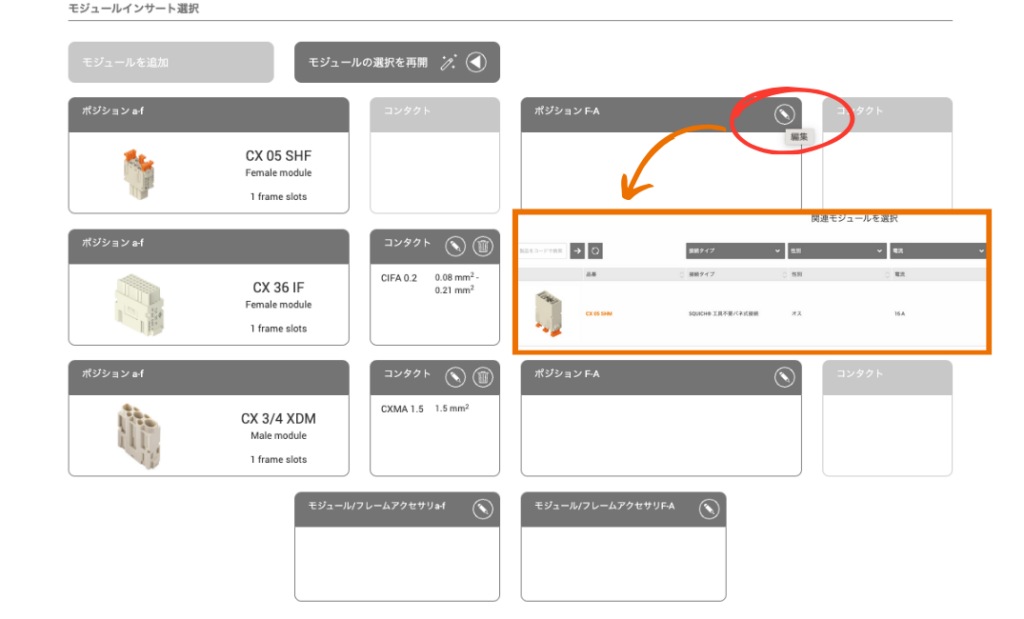Edit contacts for CXMA 1.5 card
Viewport: 1024px width, 619px height.
[x=455, y=377]
